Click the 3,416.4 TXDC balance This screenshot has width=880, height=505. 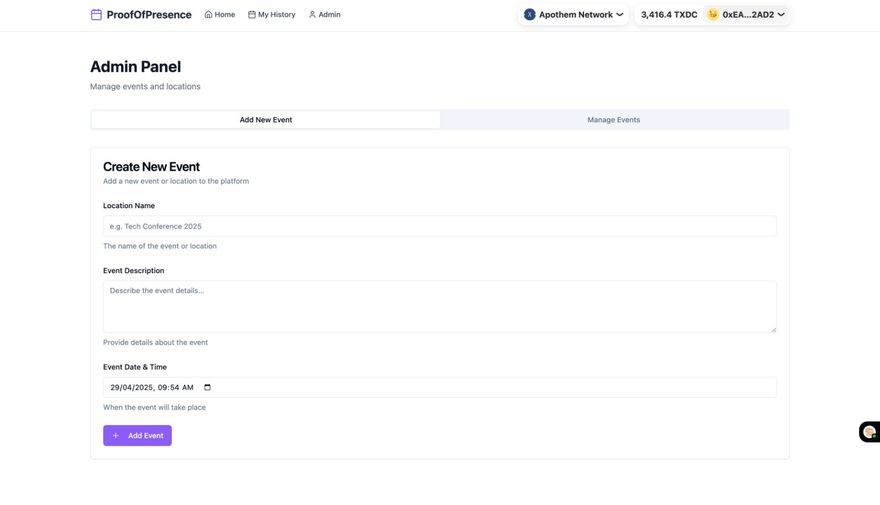point(669,15)
